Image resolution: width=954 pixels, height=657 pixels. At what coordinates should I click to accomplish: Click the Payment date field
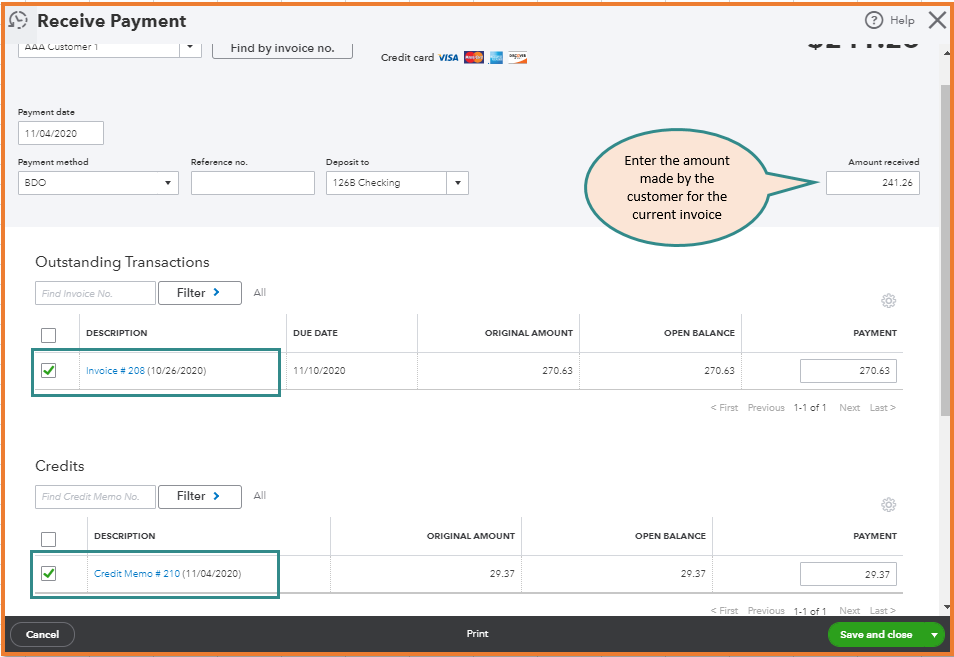click(61, 133)
